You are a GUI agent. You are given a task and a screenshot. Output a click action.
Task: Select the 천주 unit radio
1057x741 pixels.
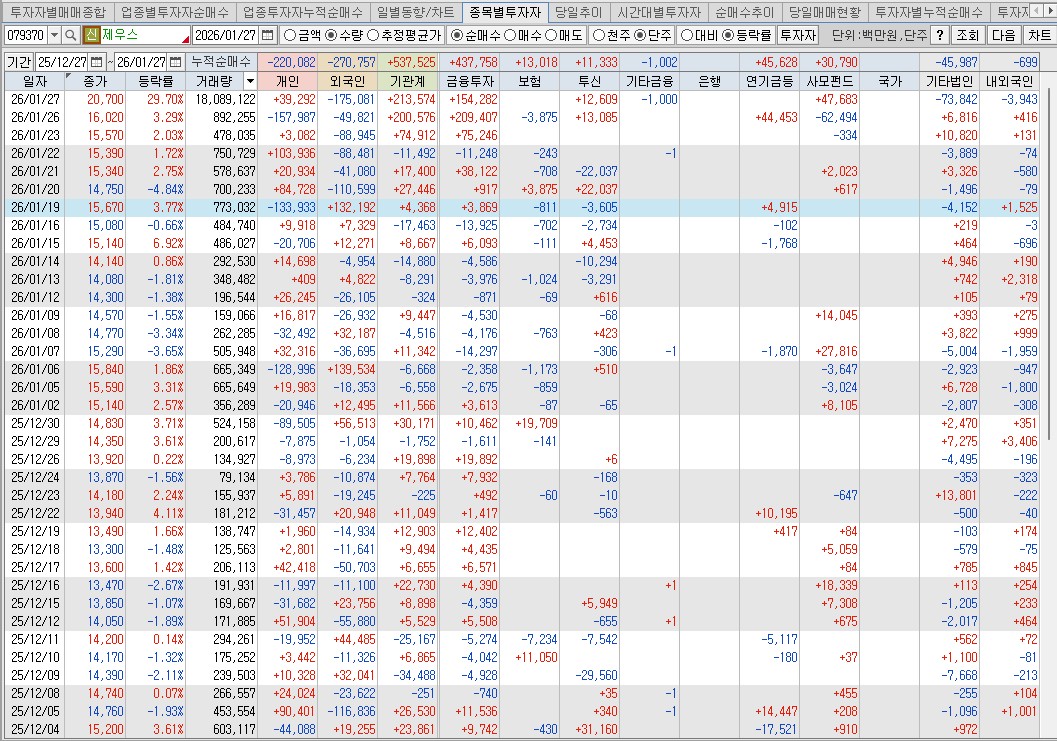pos(599,35)
